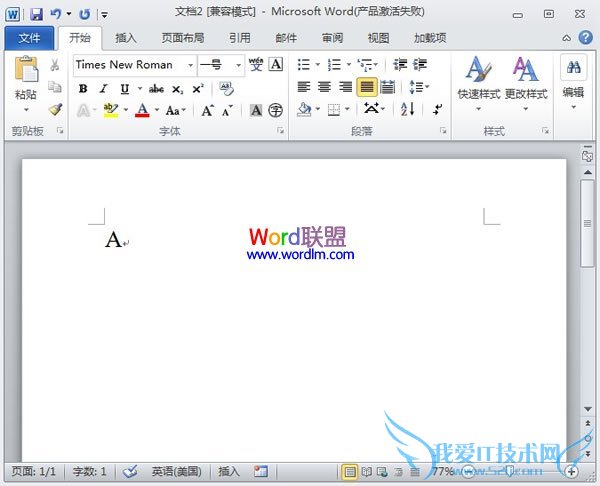Apply yellow text highlight color
The height and width of the screenshot is (486, 600).
tap(111, 111)
